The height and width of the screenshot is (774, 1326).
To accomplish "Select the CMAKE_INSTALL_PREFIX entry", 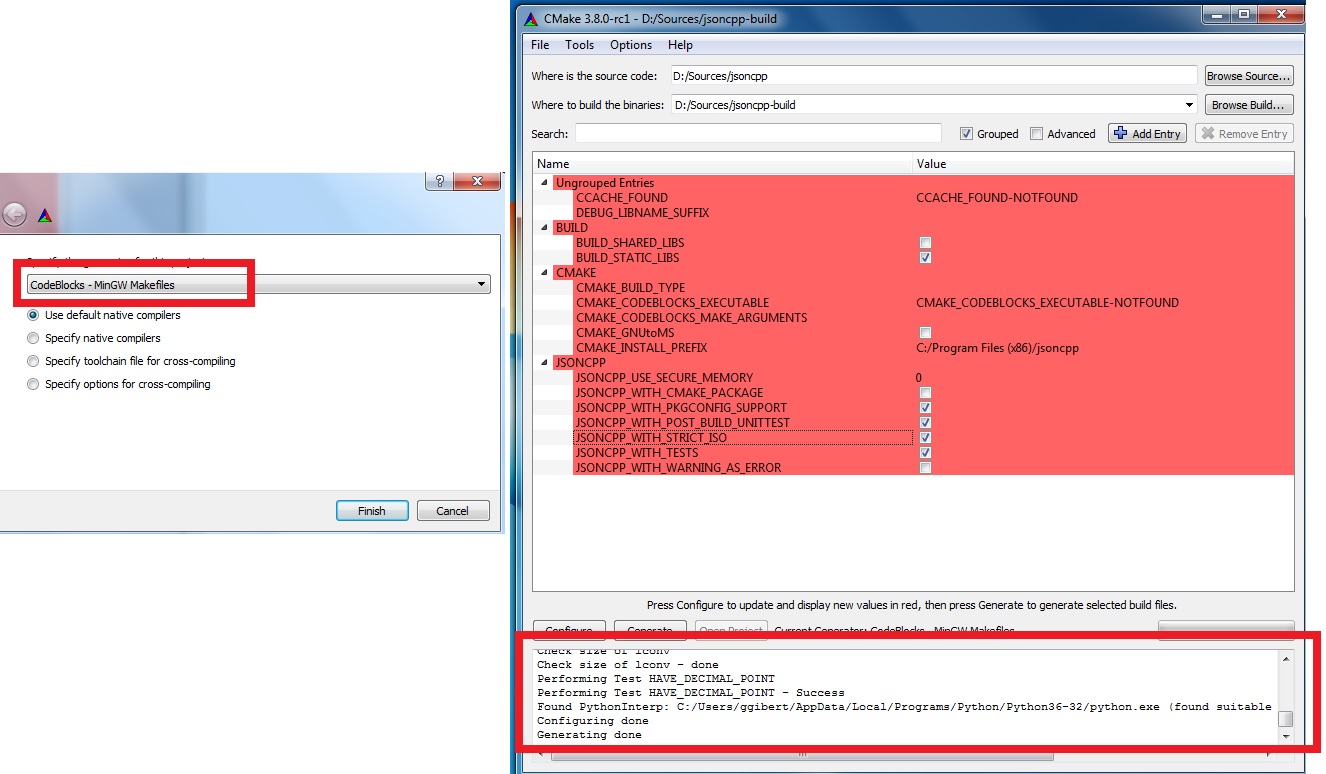I will pos(641,348).
